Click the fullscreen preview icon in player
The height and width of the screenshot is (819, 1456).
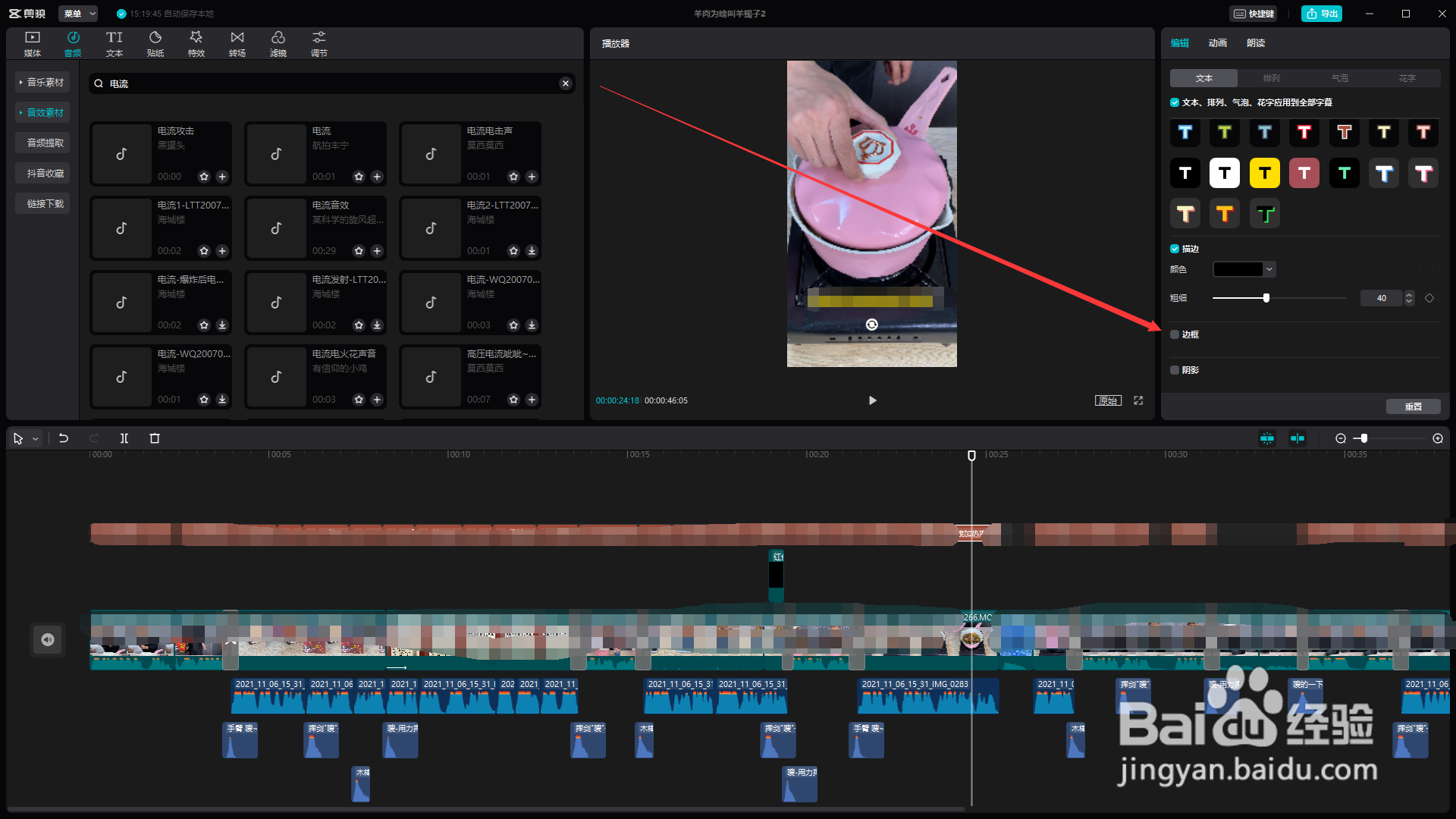(1138, 400)
